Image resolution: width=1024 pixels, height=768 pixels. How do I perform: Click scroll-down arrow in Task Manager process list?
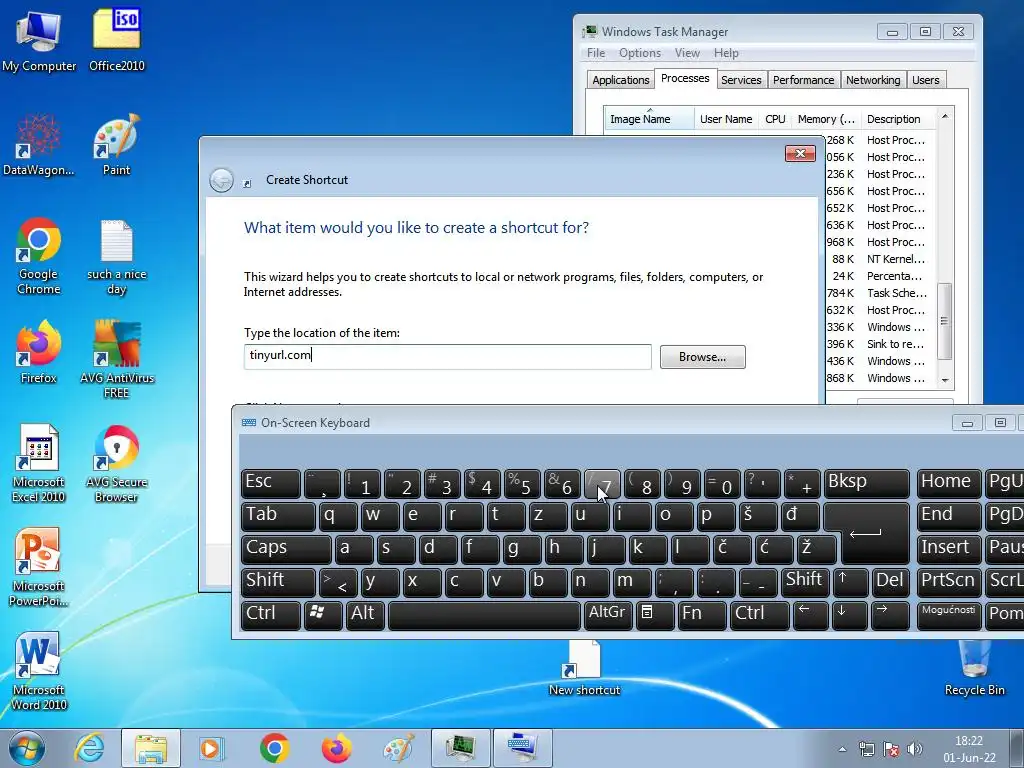(x=944, y=380)
